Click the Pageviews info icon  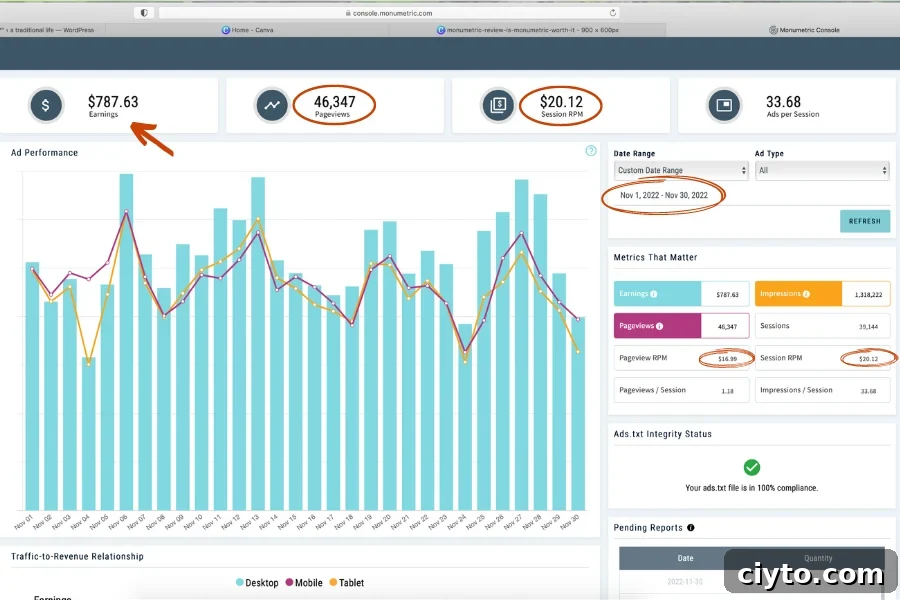tap(660, 326)
